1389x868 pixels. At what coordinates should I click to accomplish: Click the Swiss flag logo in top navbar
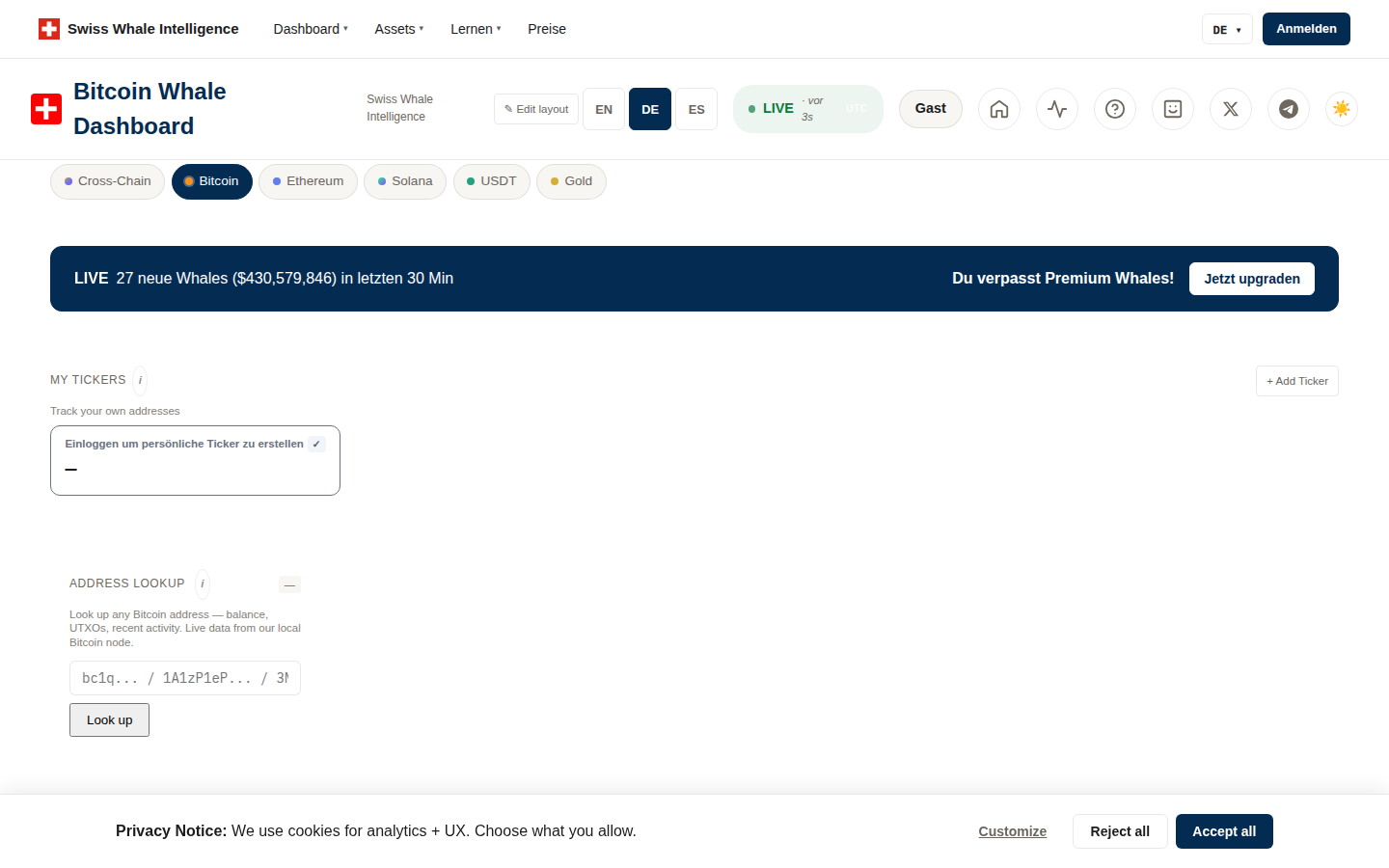(49, 29)
